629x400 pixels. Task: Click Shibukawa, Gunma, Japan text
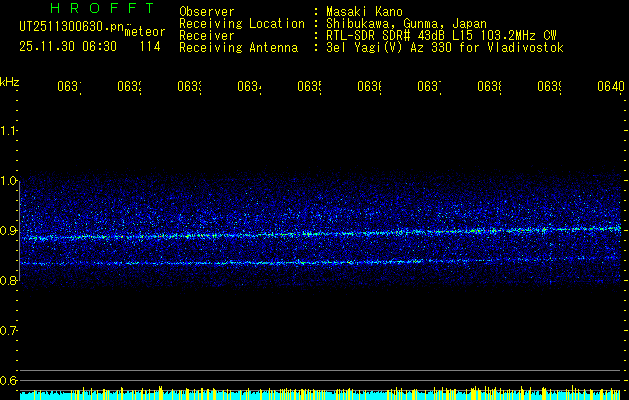406,24
